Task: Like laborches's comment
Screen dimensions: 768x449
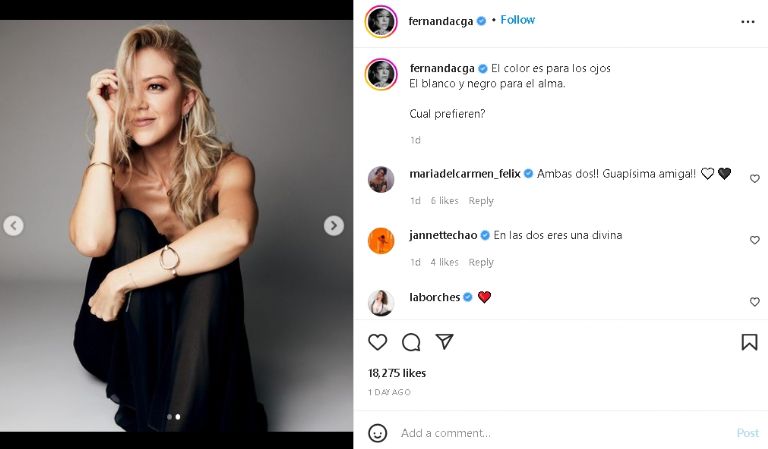Action: click(754, 301)
